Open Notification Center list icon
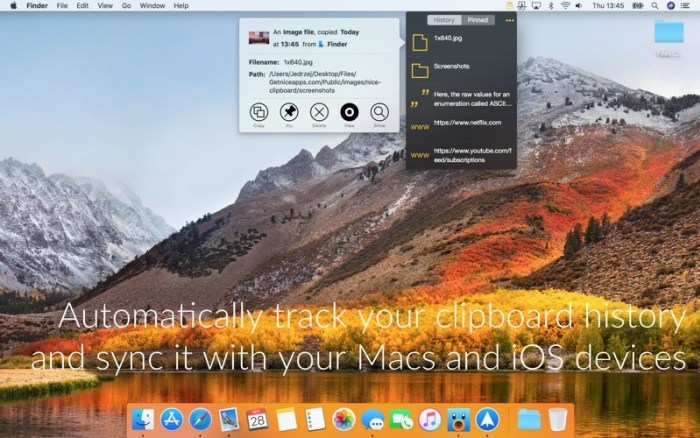This screenshot has width=700, height=438. coord(685,6)
